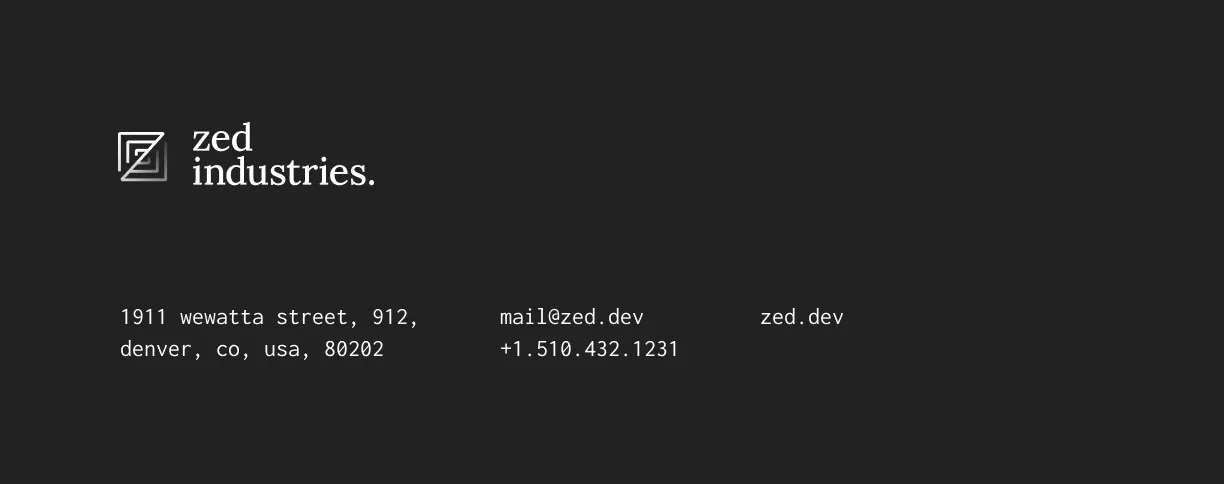
Task: Click the city name "denver,"
Action: [x=162, y=350]
